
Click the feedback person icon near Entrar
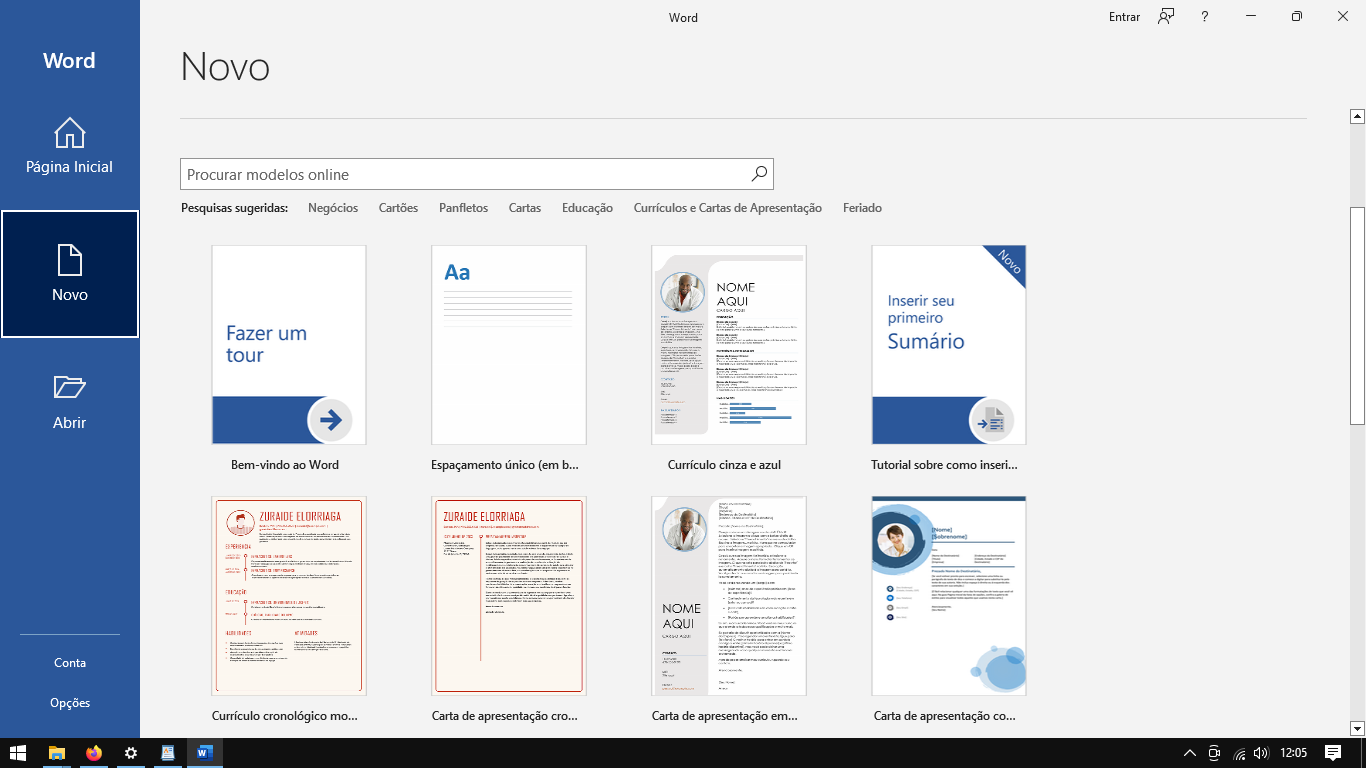pyautogui.click(x=1165, y=16)
